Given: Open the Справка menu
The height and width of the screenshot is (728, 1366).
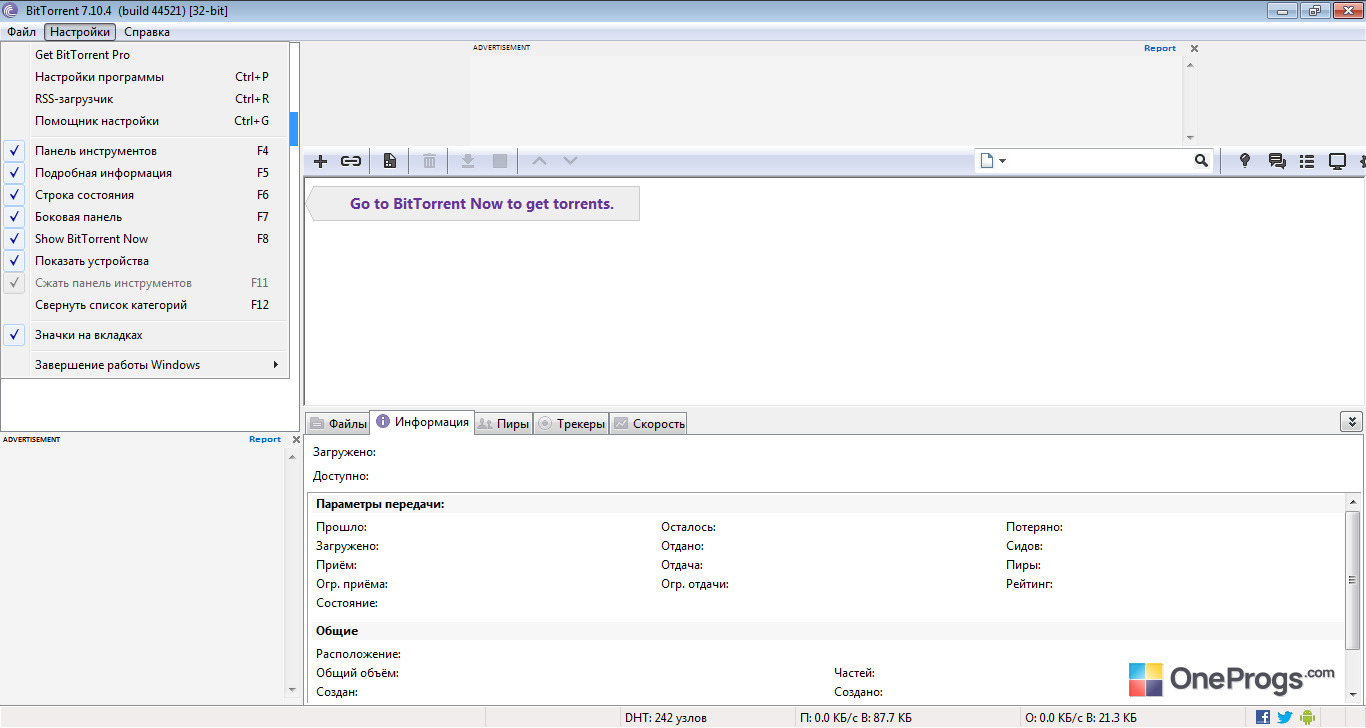Looking at the screenshot, I should [x=147, y=32].
